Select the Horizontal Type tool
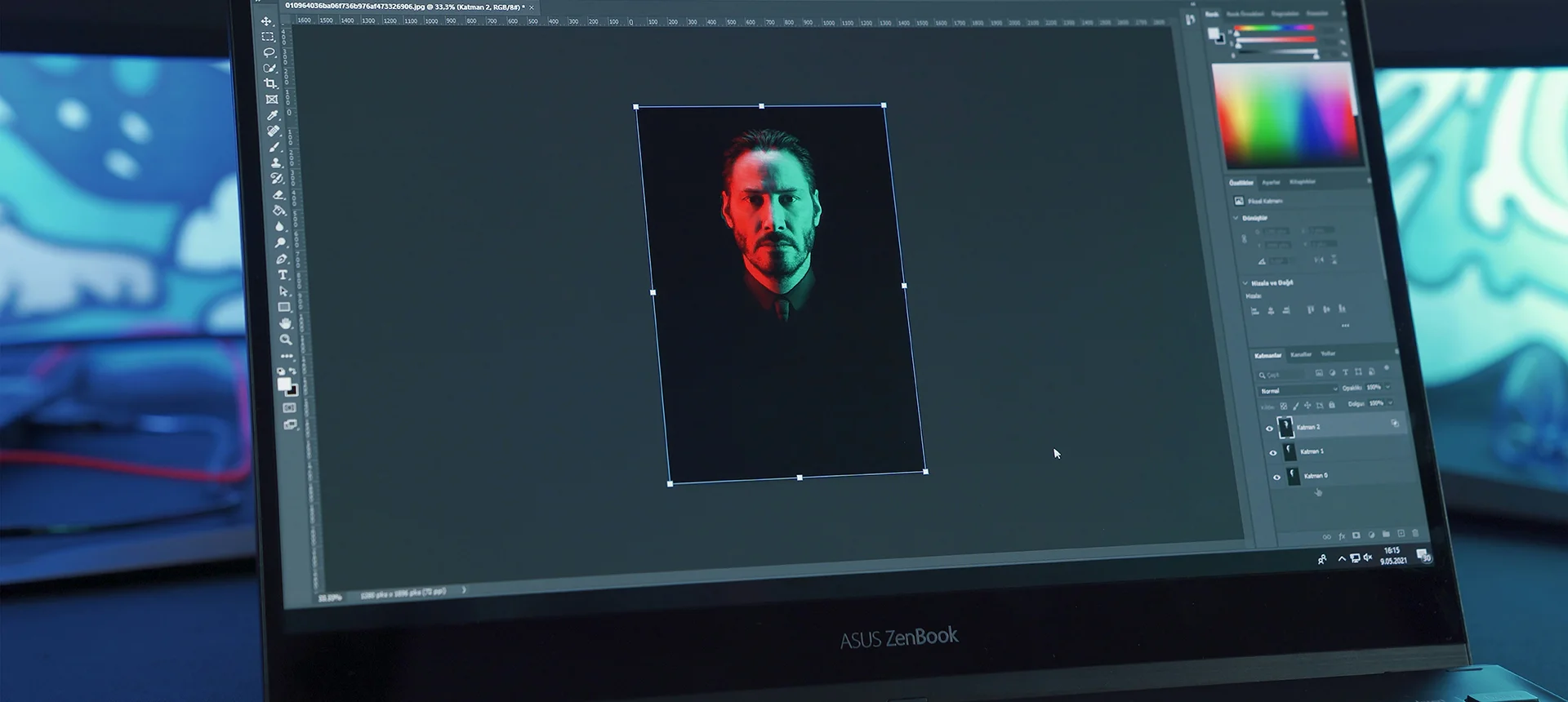This screenshot has width=1568, height=702. click(283, 275)
